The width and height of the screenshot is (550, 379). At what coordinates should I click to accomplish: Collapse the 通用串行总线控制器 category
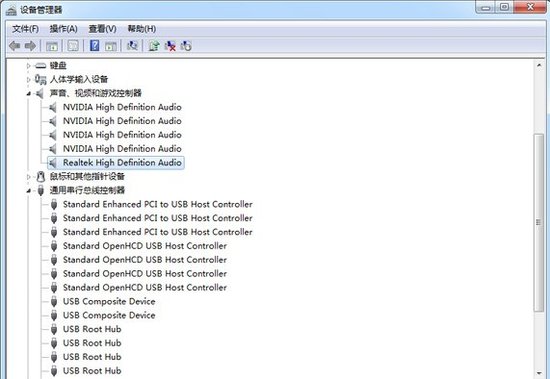tap(29, 191)
